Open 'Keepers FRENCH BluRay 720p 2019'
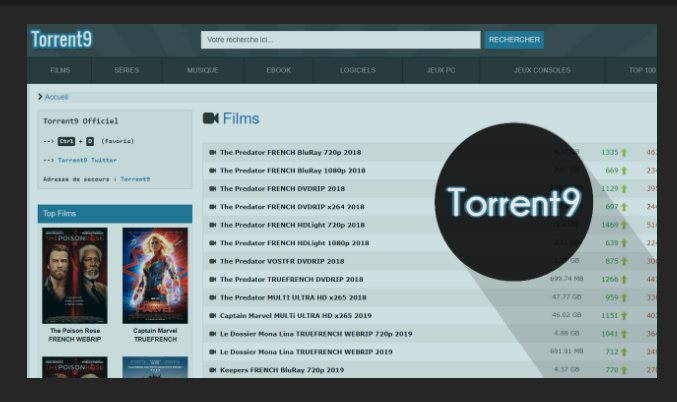 (x=282, y=370)
